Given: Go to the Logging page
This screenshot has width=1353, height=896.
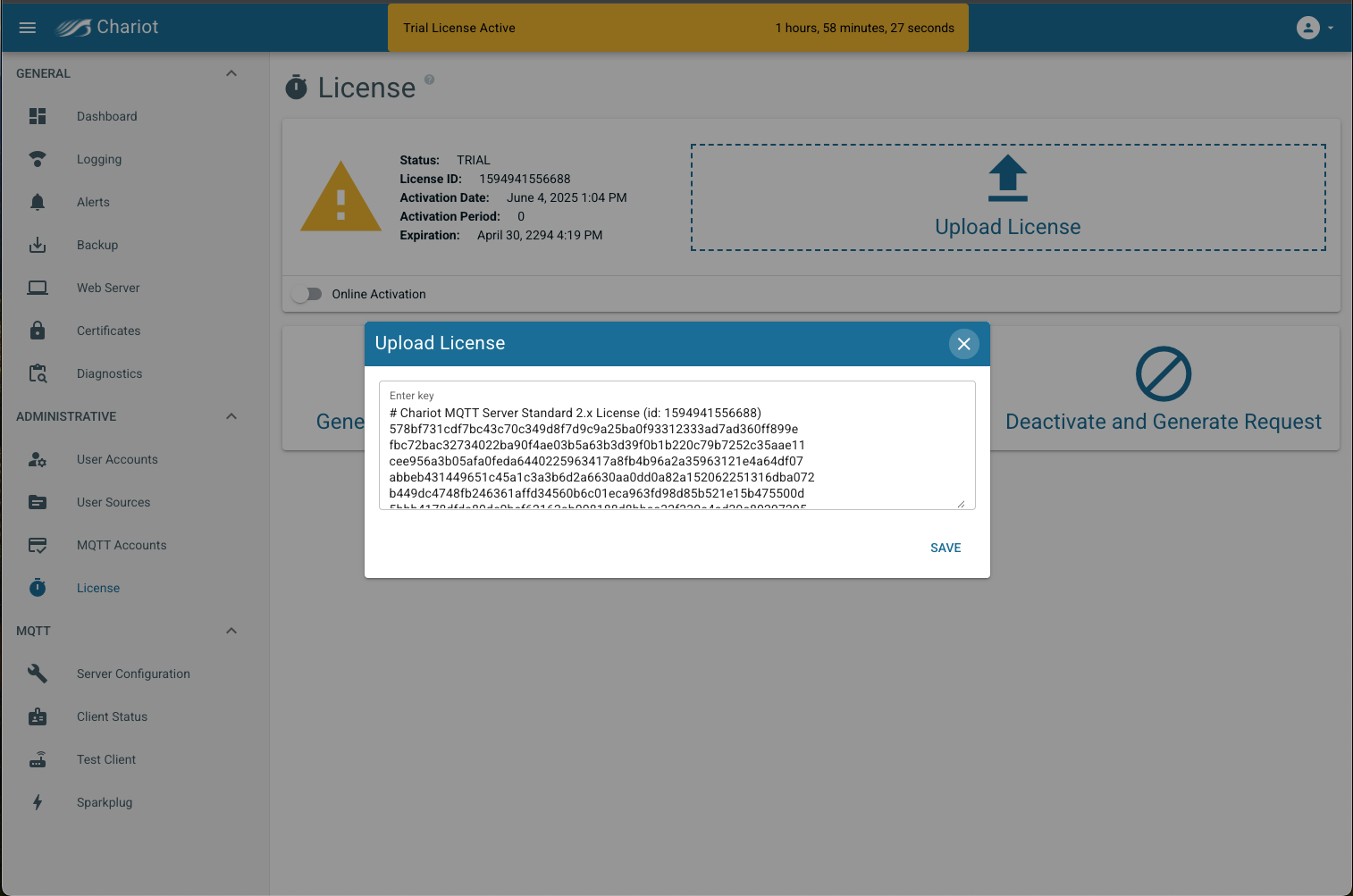Looking at the screenshot, I should [x=99, y=159].
